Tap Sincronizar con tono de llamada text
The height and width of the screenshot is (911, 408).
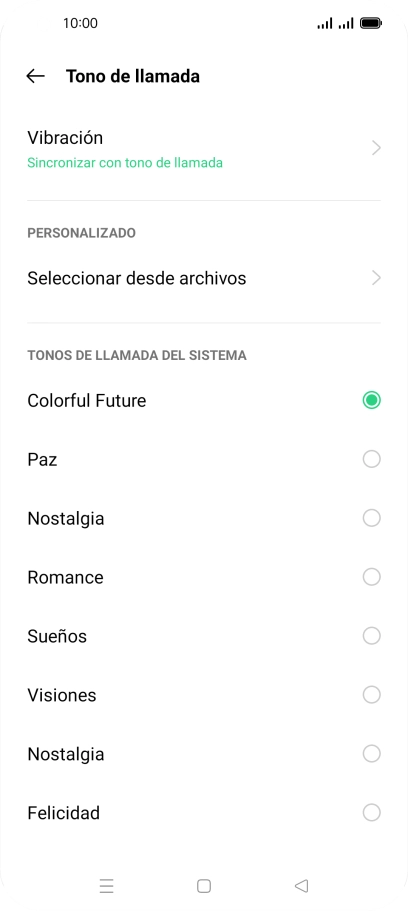[125, 163]
